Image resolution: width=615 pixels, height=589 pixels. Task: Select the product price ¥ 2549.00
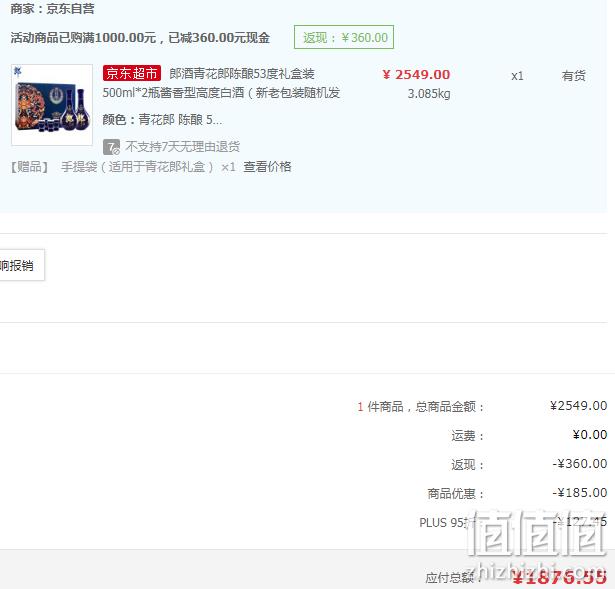coord(416,75)
